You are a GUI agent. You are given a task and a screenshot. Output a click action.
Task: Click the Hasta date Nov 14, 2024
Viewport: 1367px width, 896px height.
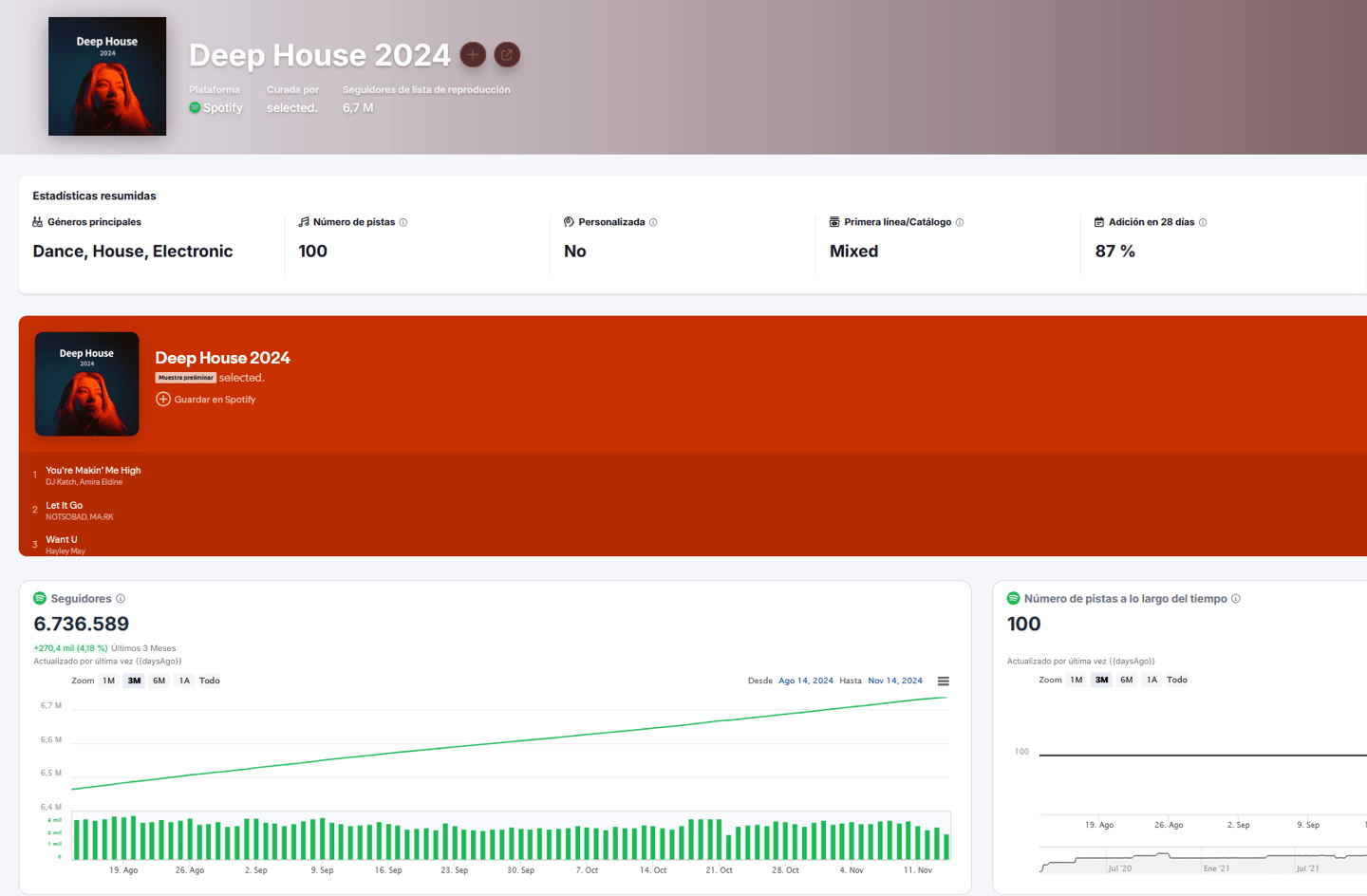tap(895, 681)
